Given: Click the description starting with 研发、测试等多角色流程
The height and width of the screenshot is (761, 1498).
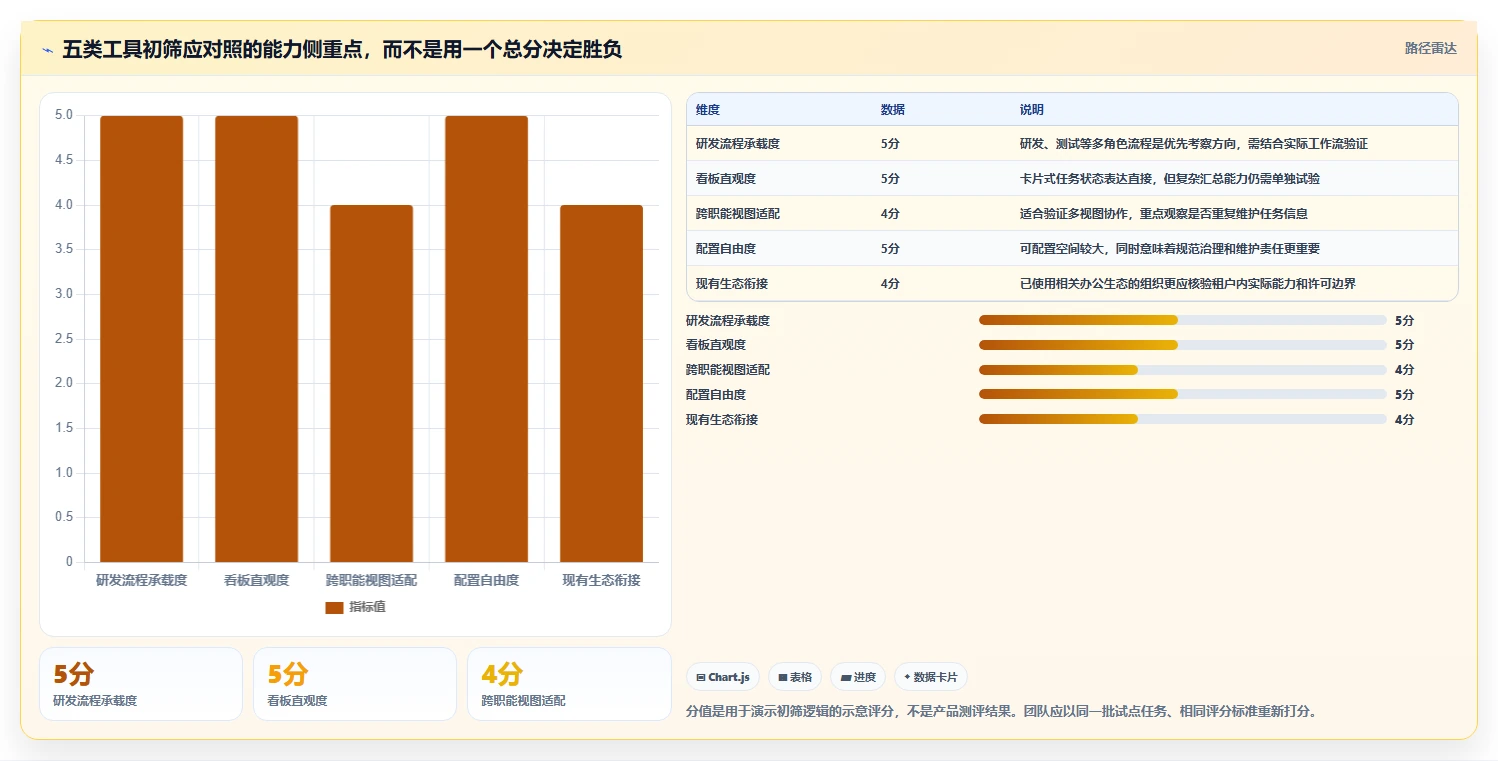Looking at the screenshot, I should 1194,144.
